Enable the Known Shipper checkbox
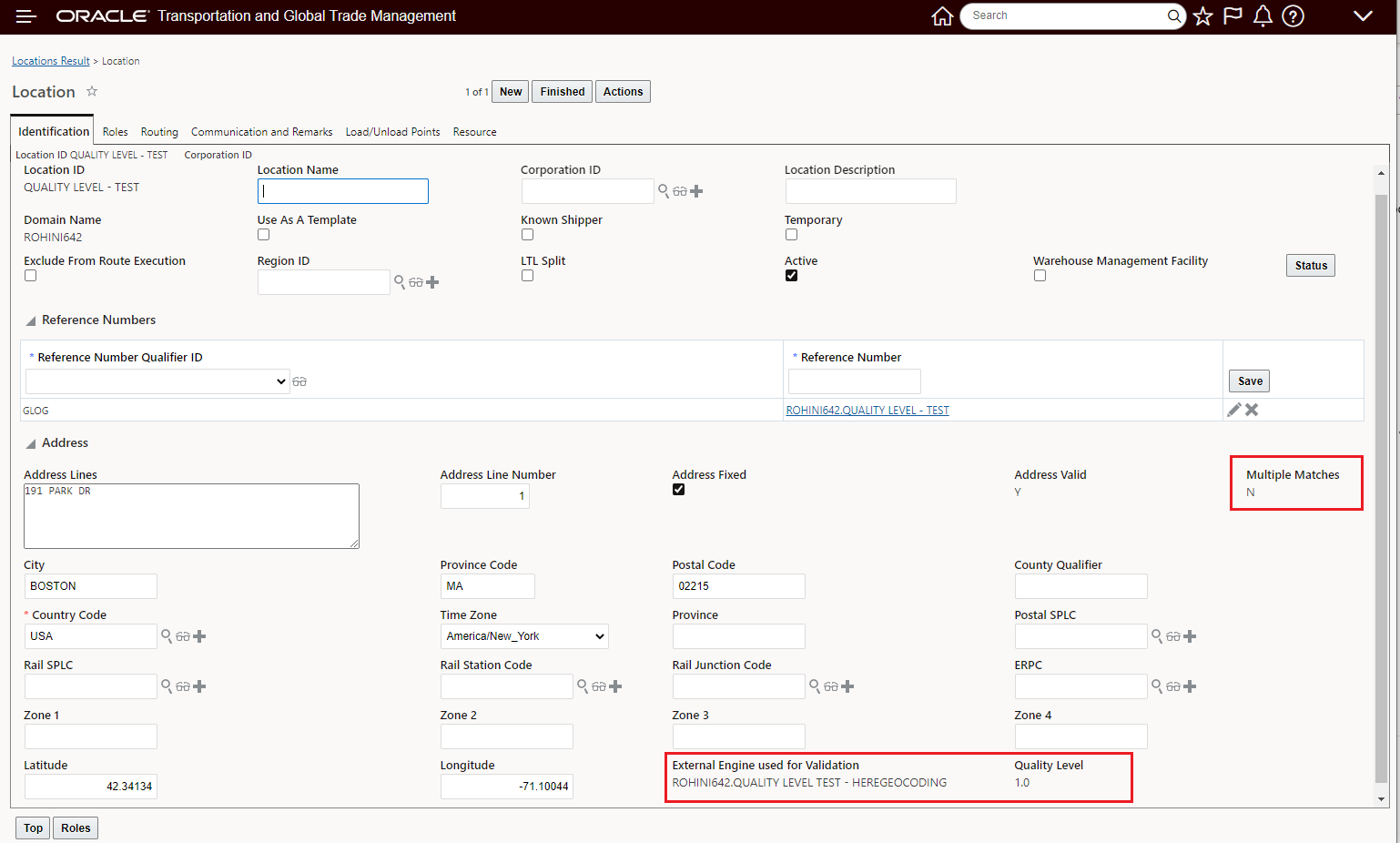 (x=527, y=235)
